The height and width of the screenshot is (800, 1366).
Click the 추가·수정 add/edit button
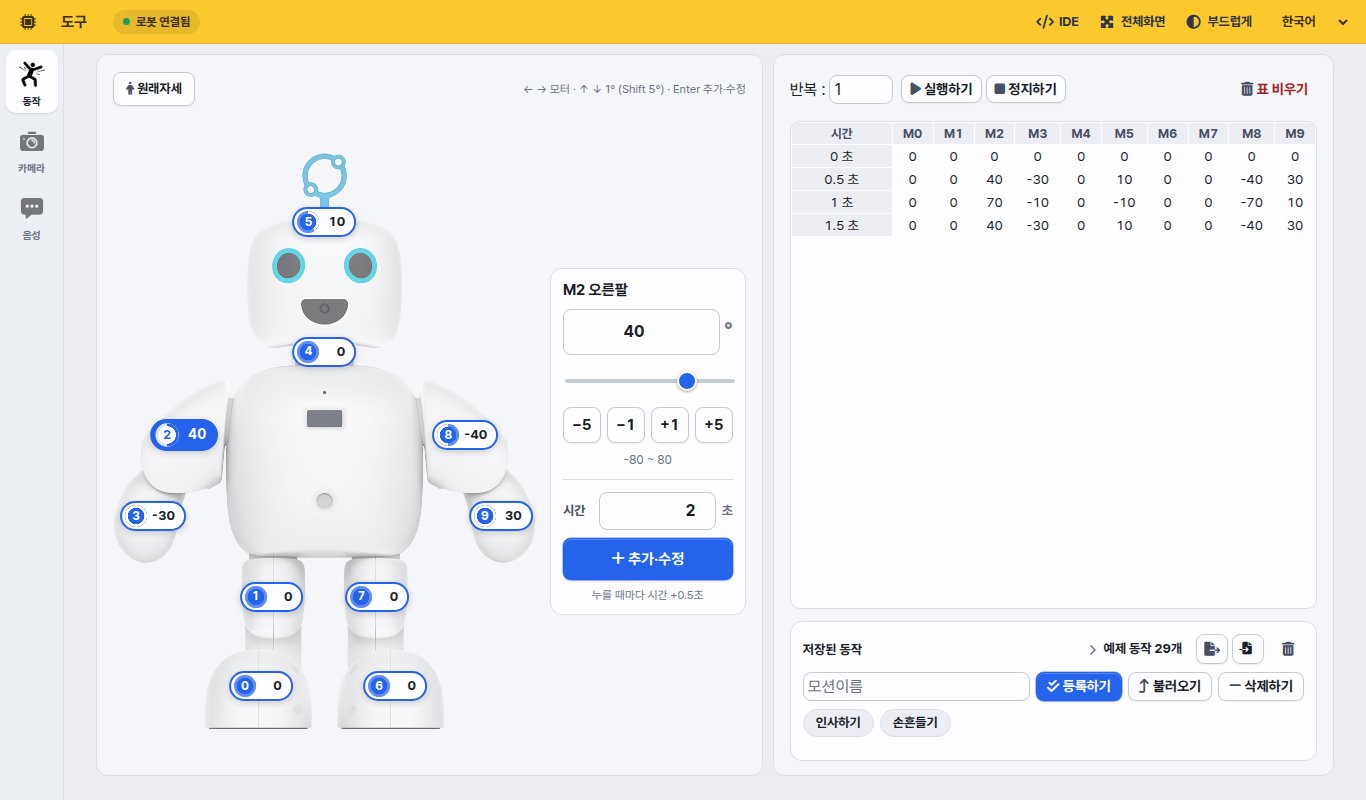[648, 559]
